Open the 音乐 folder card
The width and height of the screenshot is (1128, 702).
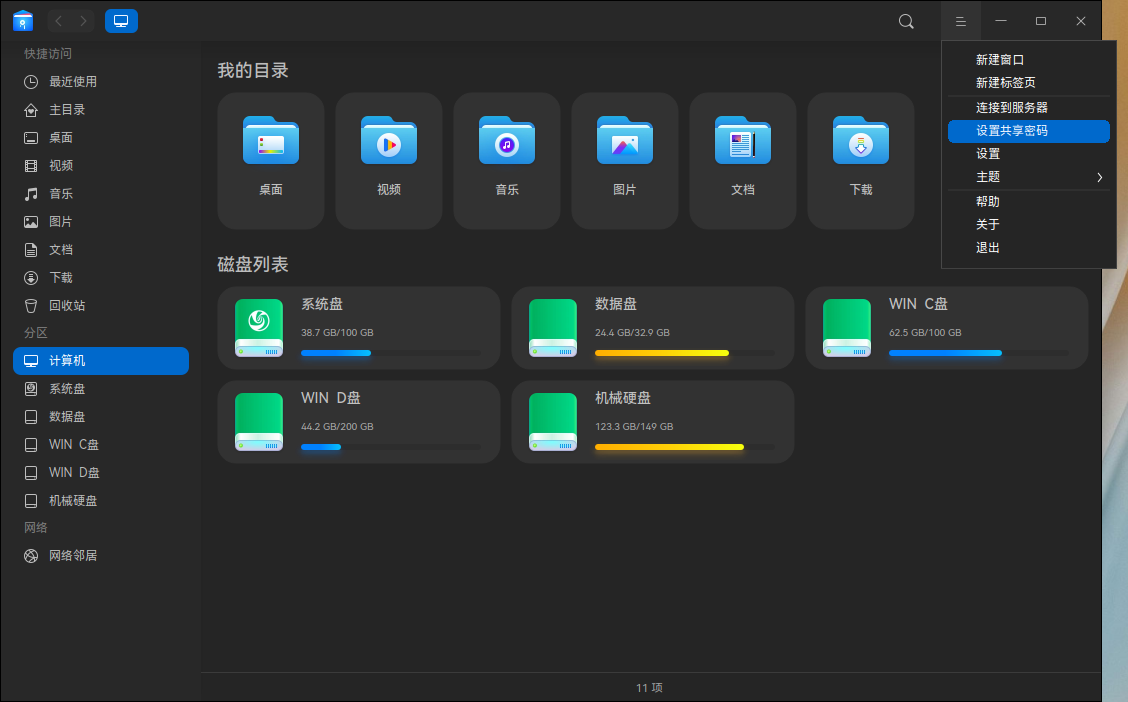click(x=506, y=160)
